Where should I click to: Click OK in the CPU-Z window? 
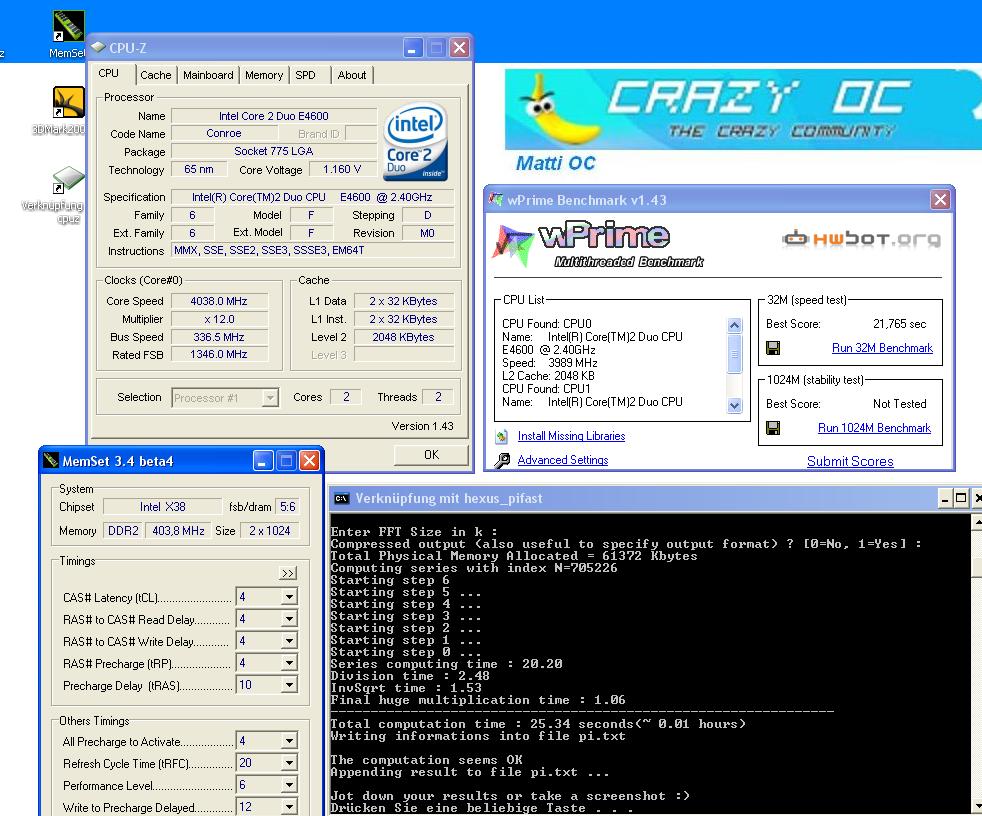point(432,455)
